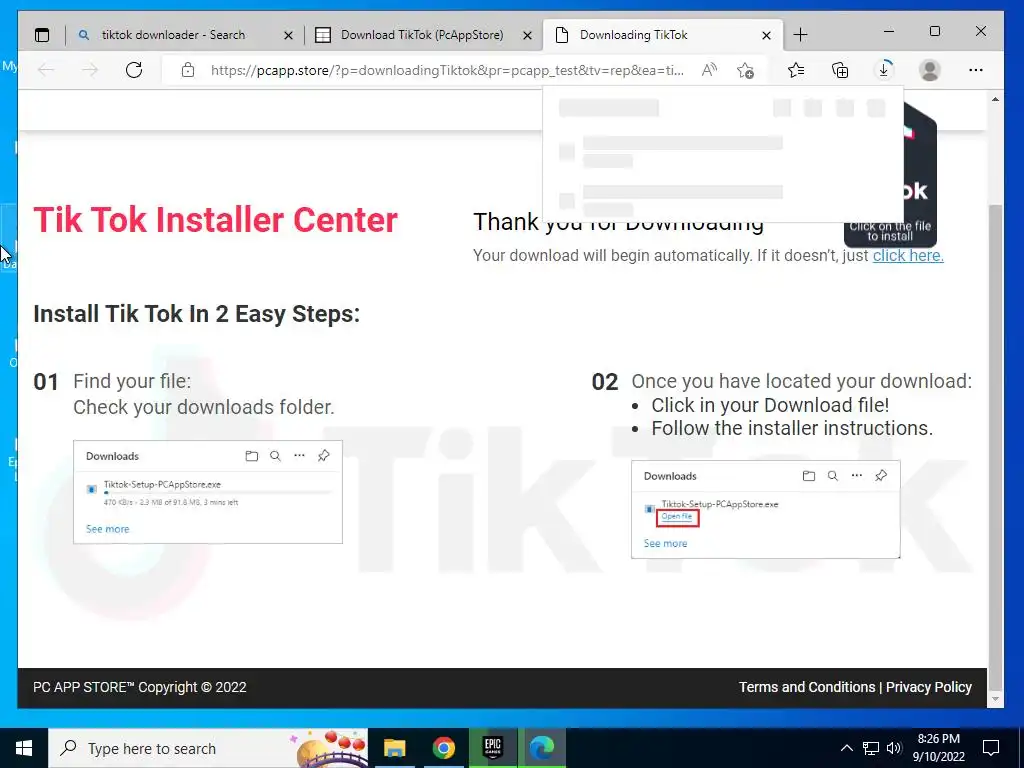The width and height of the screenshot is (1024, 768).
Task: View site security lock information
Action: pyautogui.click(x=188, y=70)
